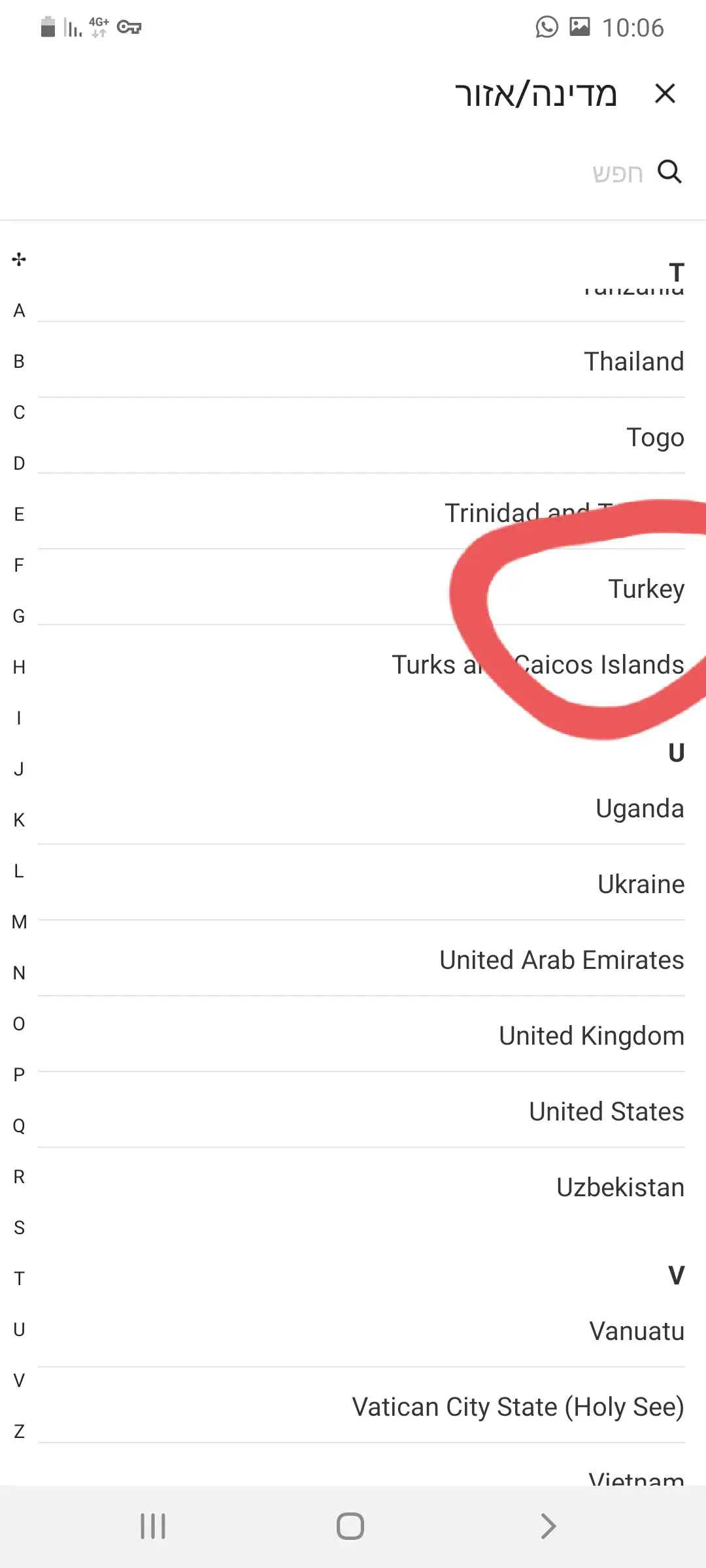
Task: Tap the search magnifier icon
Action: tap(669, 172)
